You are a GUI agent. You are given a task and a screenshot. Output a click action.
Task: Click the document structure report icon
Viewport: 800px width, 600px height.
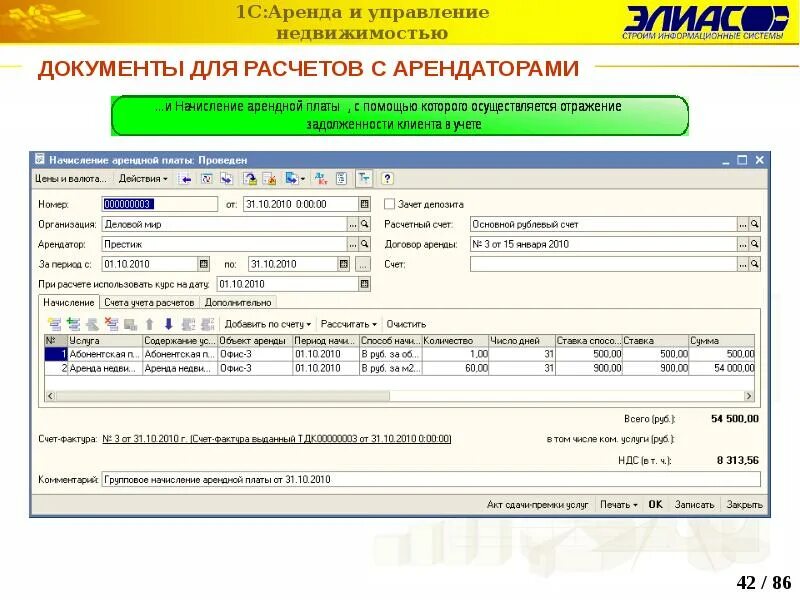tap(341, 179)
